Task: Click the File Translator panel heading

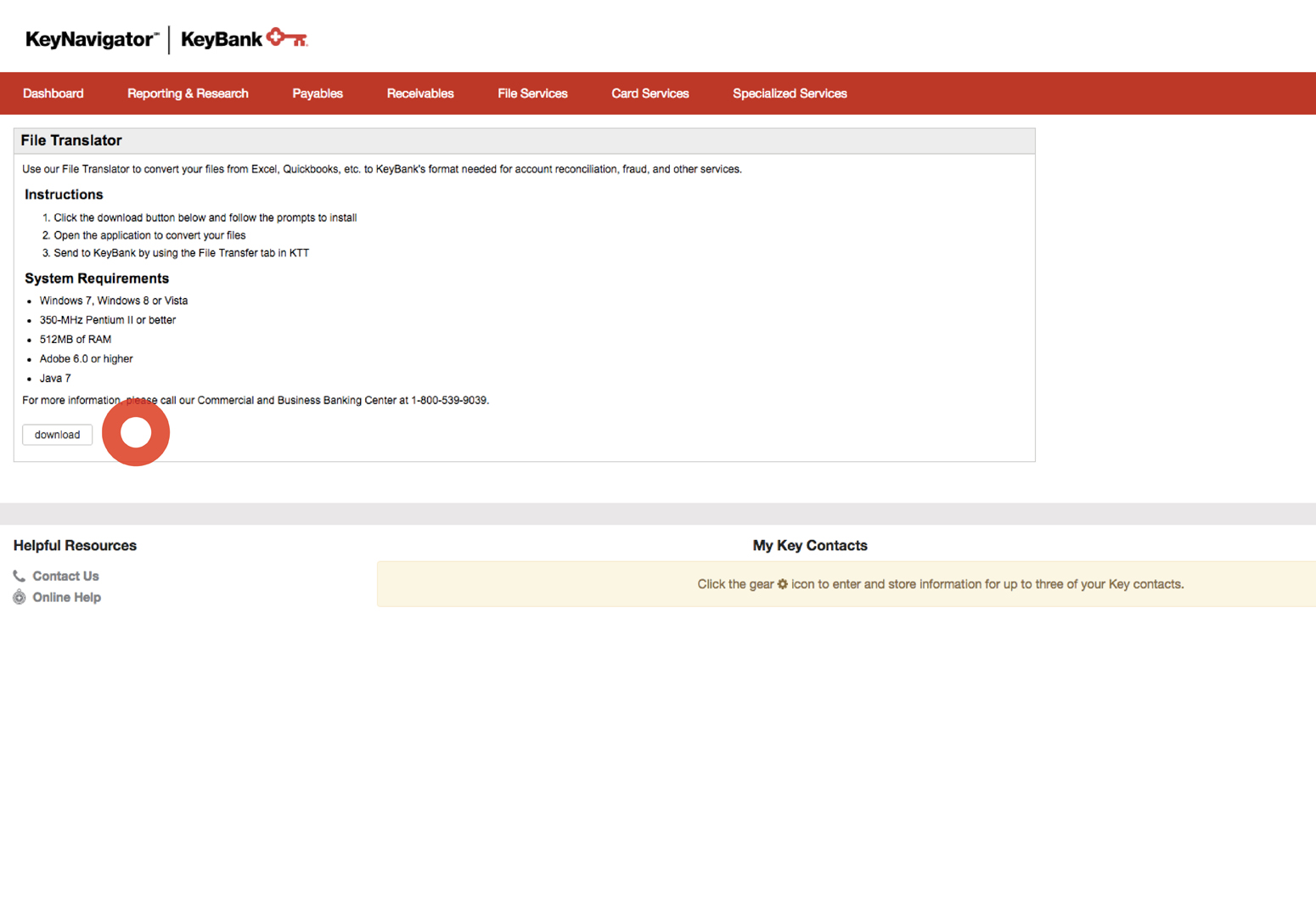Action: pos(71,140)
